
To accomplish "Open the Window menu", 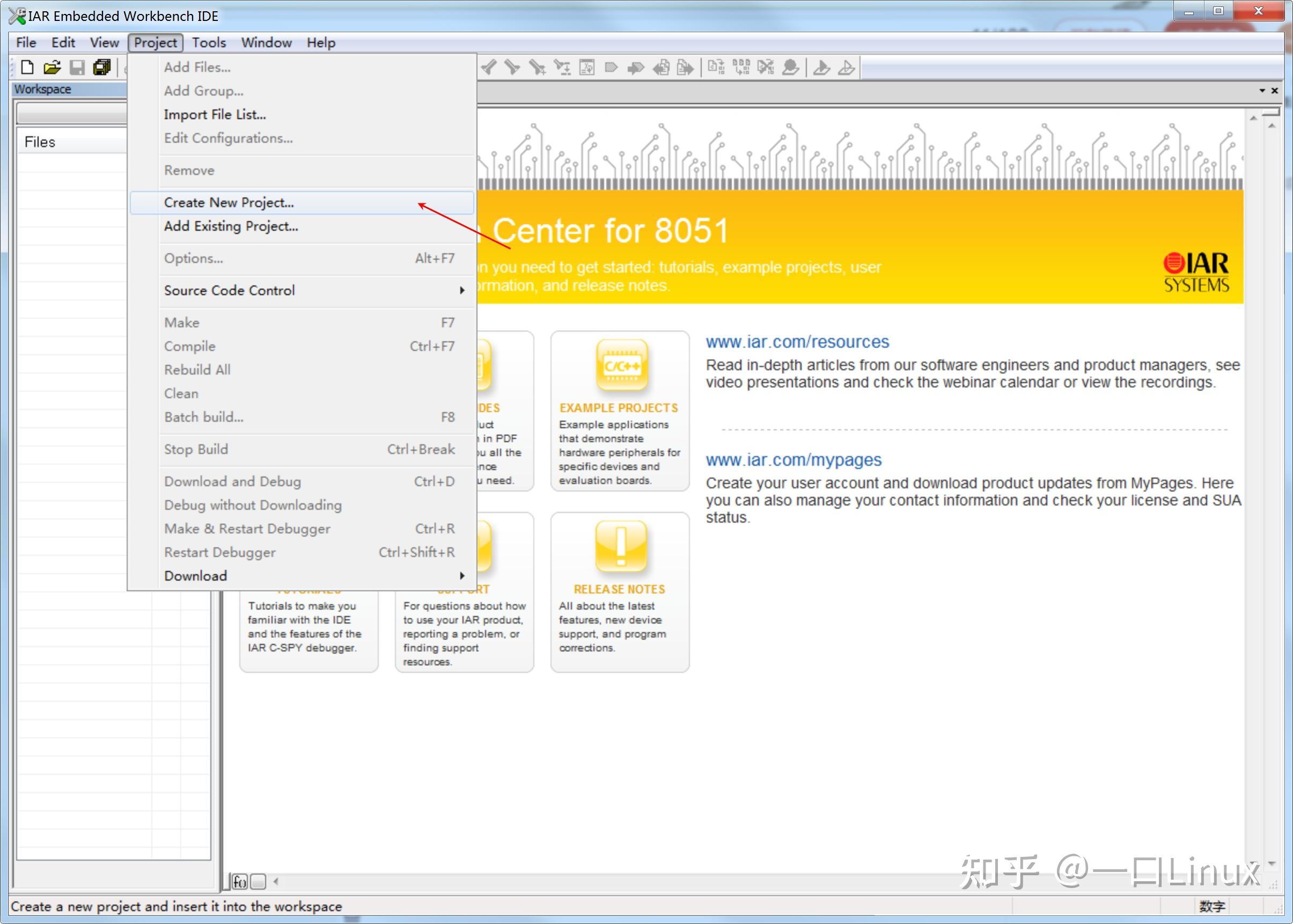I will [x=266, y=43].
